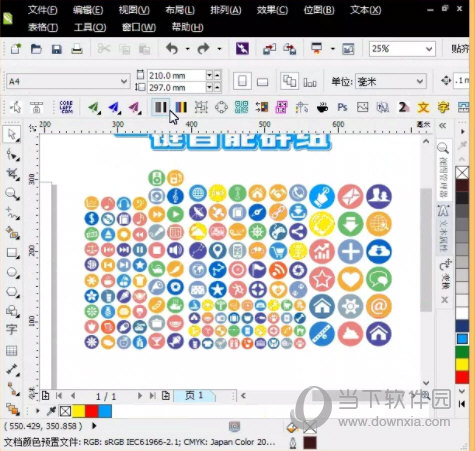Click the coffee cup plugin icon
The width and height of the screenshot is (475, 451).
[322, 107]
